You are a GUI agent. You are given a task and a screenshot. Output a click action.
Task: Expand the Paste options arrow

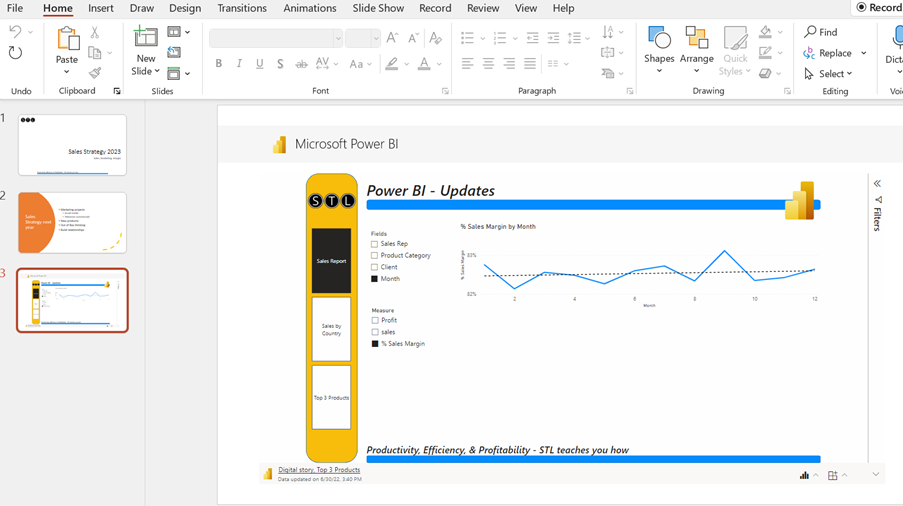67,72
